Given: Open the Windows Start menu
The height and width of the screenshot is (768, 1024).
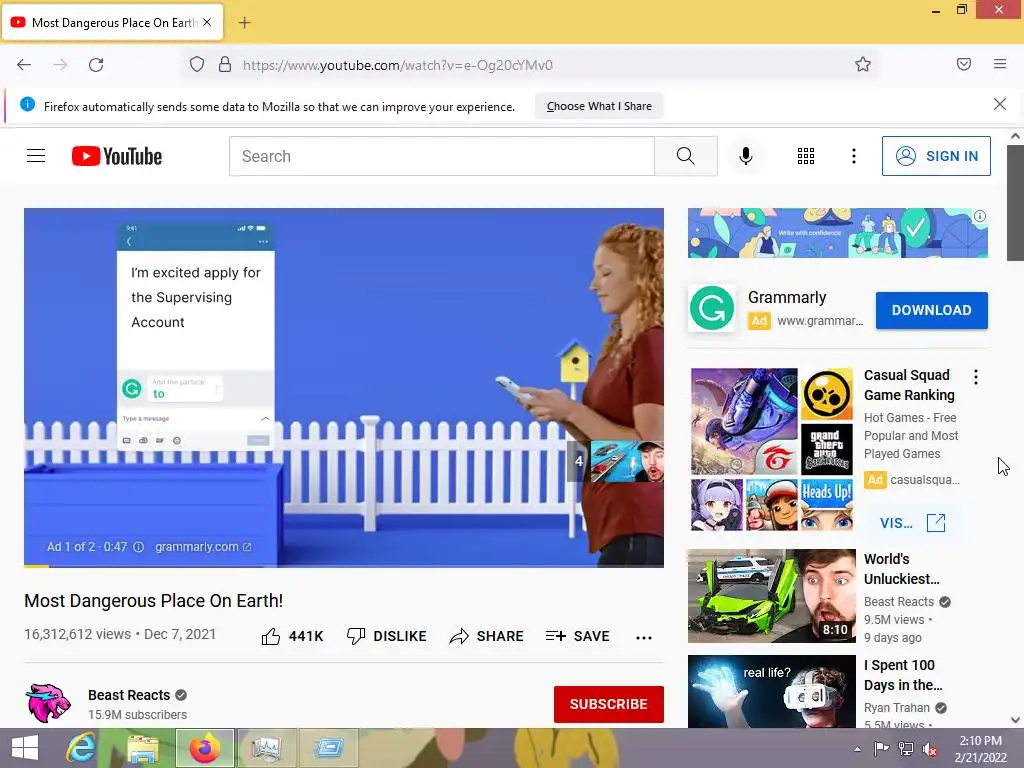Looking at the screenshot, I should point(25,748).
